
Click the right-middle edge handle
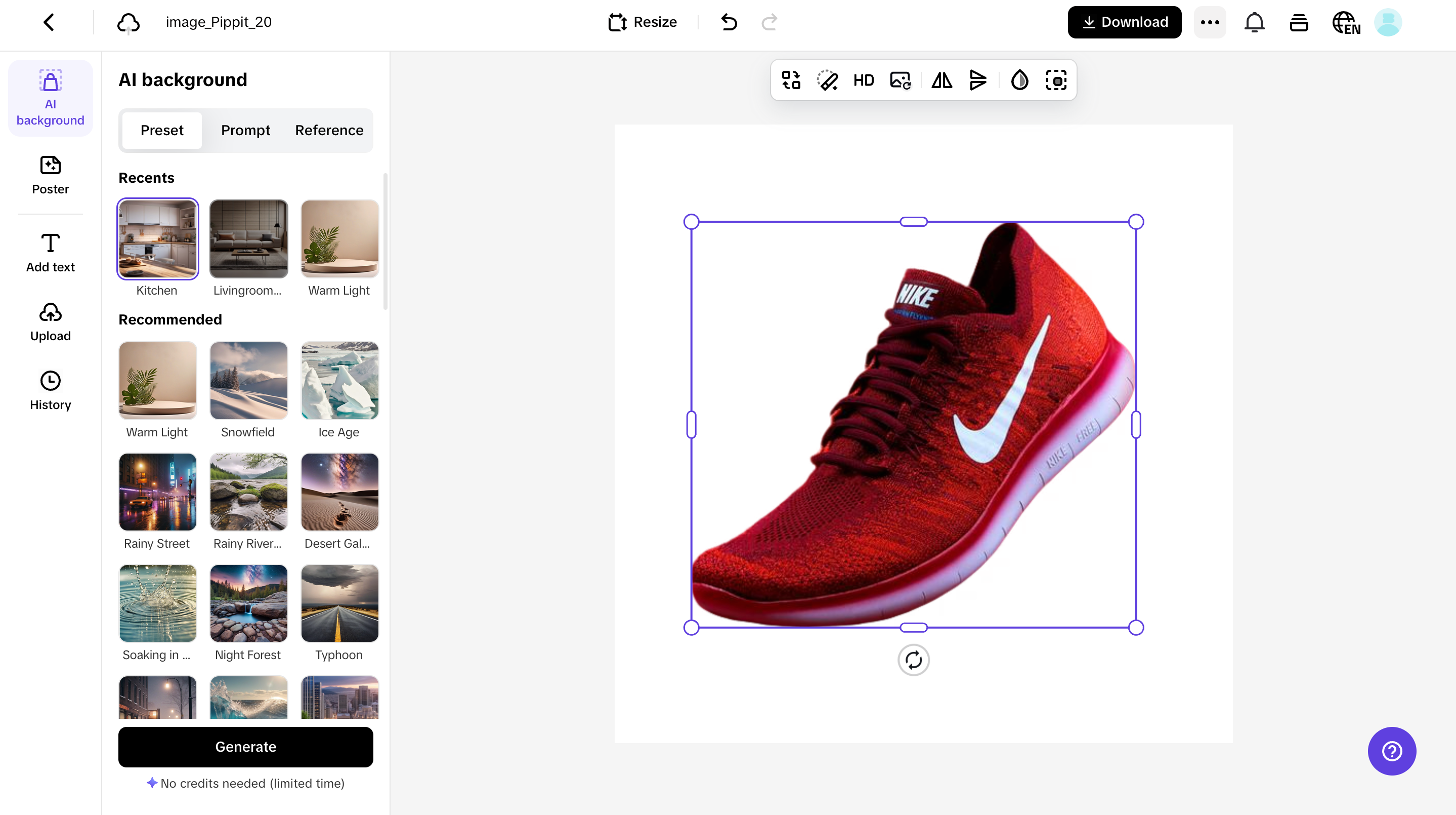click(x=1136, y=425)
